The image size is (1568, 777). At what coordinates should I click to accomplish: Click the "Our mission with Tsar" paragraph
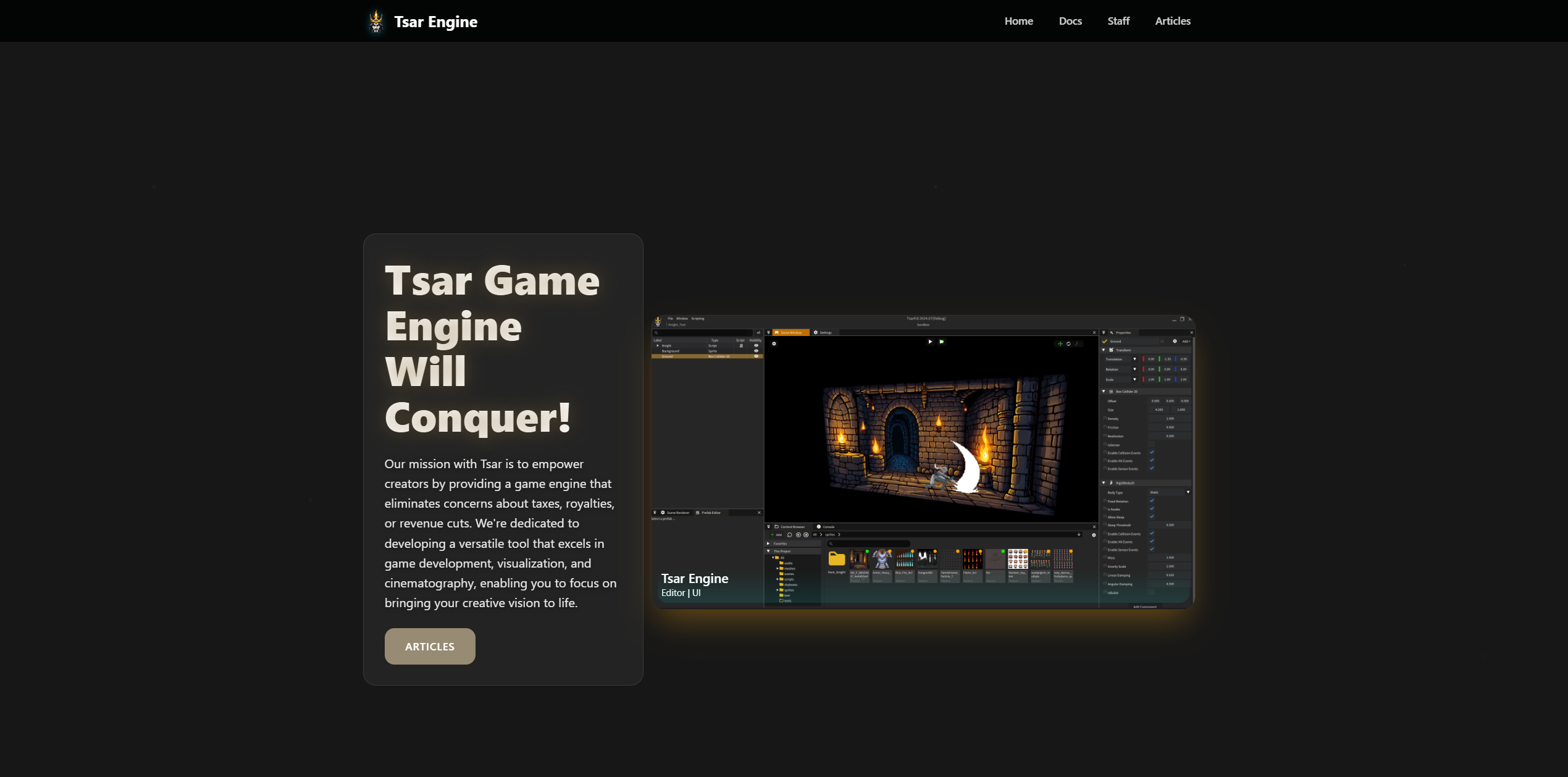coord(501,533)
